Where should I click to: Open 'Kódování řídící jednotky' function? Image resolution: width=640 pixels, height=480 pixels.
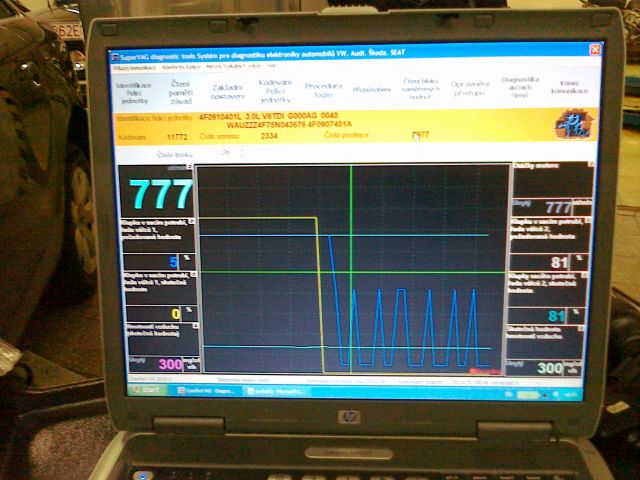[x=275, y=91]
